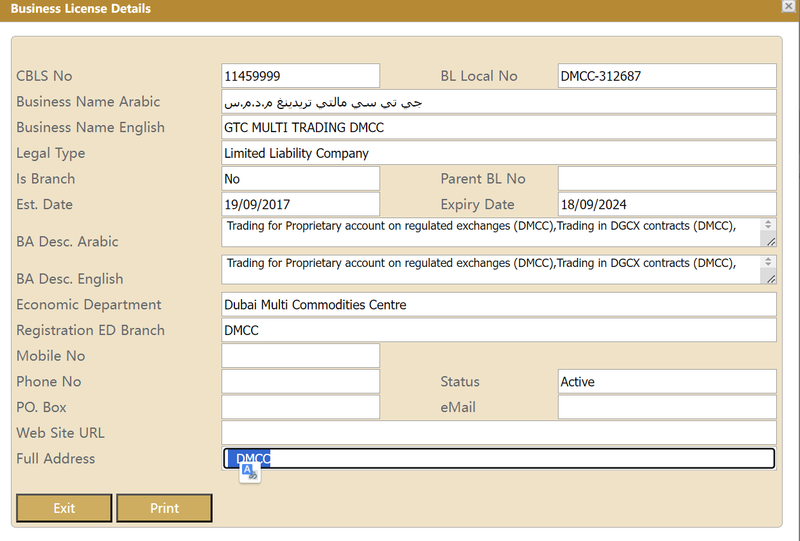Click the Full Address label
800x541 pixels.
(x=56, y=458)
